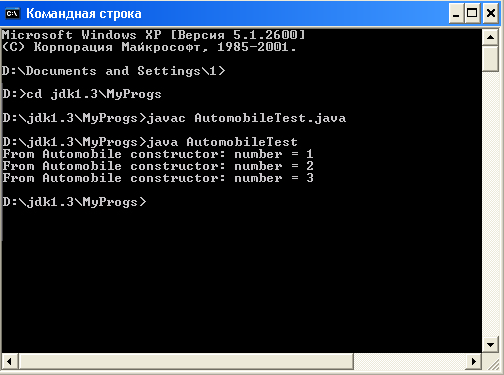
Task: Maximize the Командная строка window
Action: 472,14
